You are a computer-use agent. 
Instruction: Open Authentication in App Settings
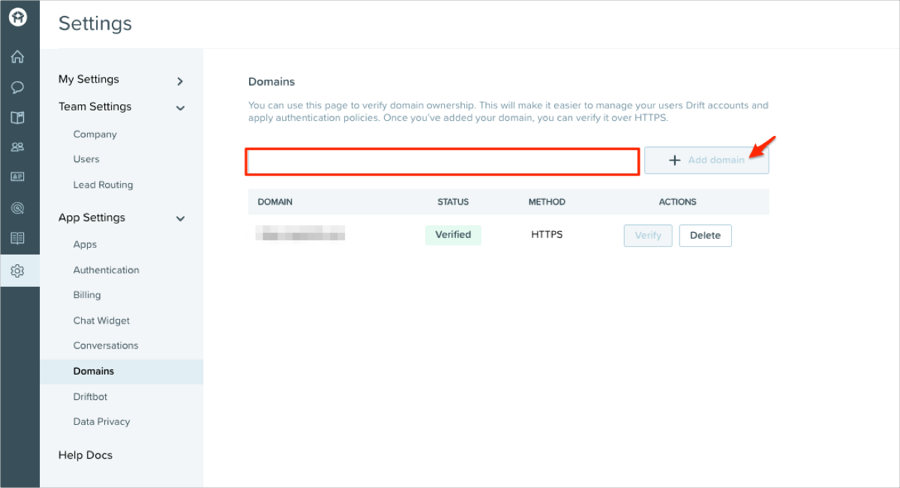pyautogui.click(x=106, y=270)
